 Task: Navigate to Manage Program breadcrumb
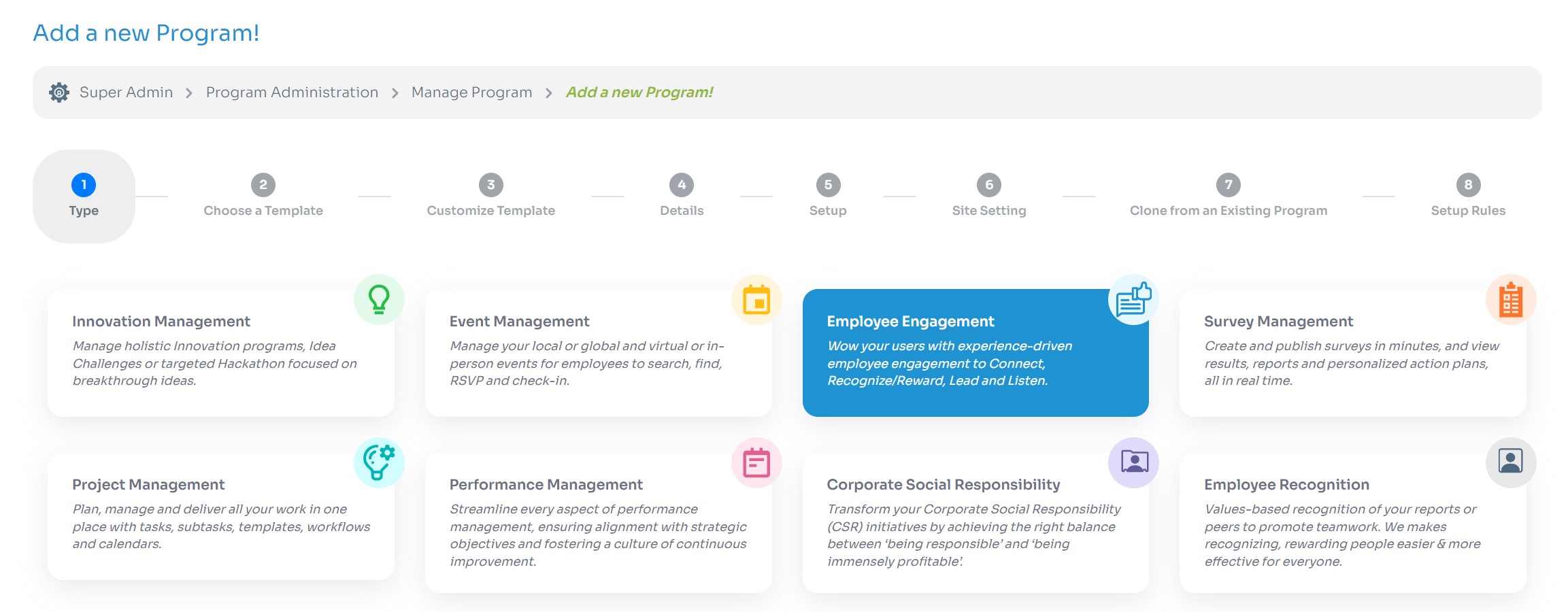pyautogui.click(x=471, y=92)
